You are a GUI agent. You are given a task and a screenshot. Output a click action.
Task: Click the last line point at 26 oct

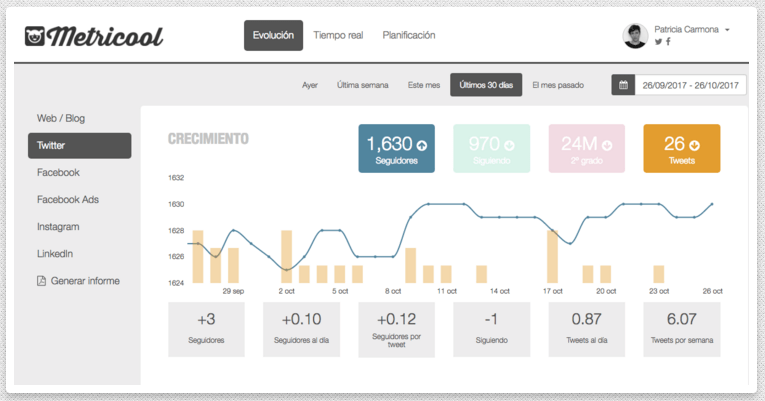(712, 204)
